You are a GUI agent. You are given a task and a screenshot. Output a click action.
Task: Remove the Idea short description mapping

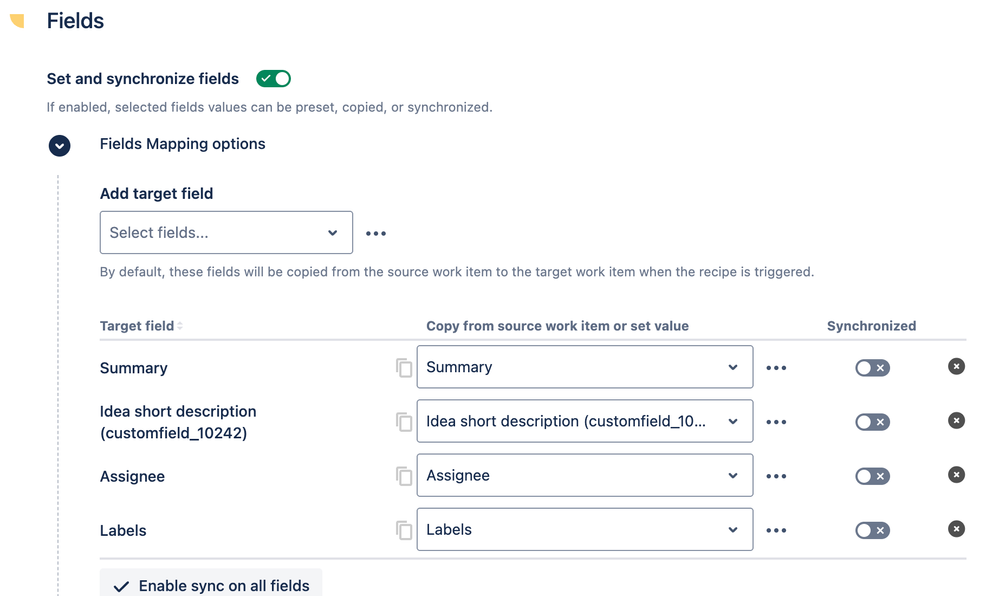click(956, 421)
